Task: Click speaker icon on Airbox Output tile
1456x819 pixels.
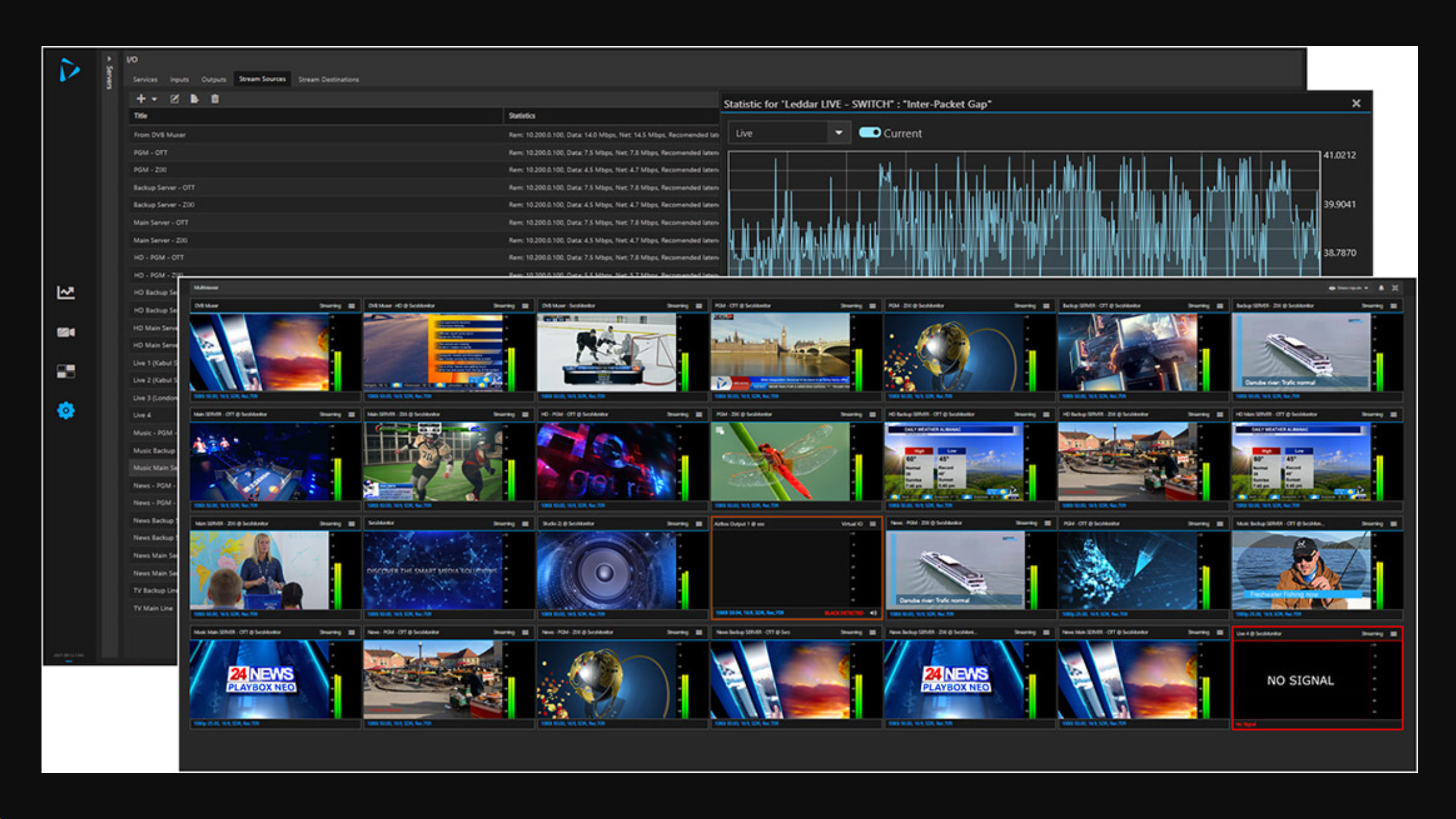Action: [x=874, y=613]
